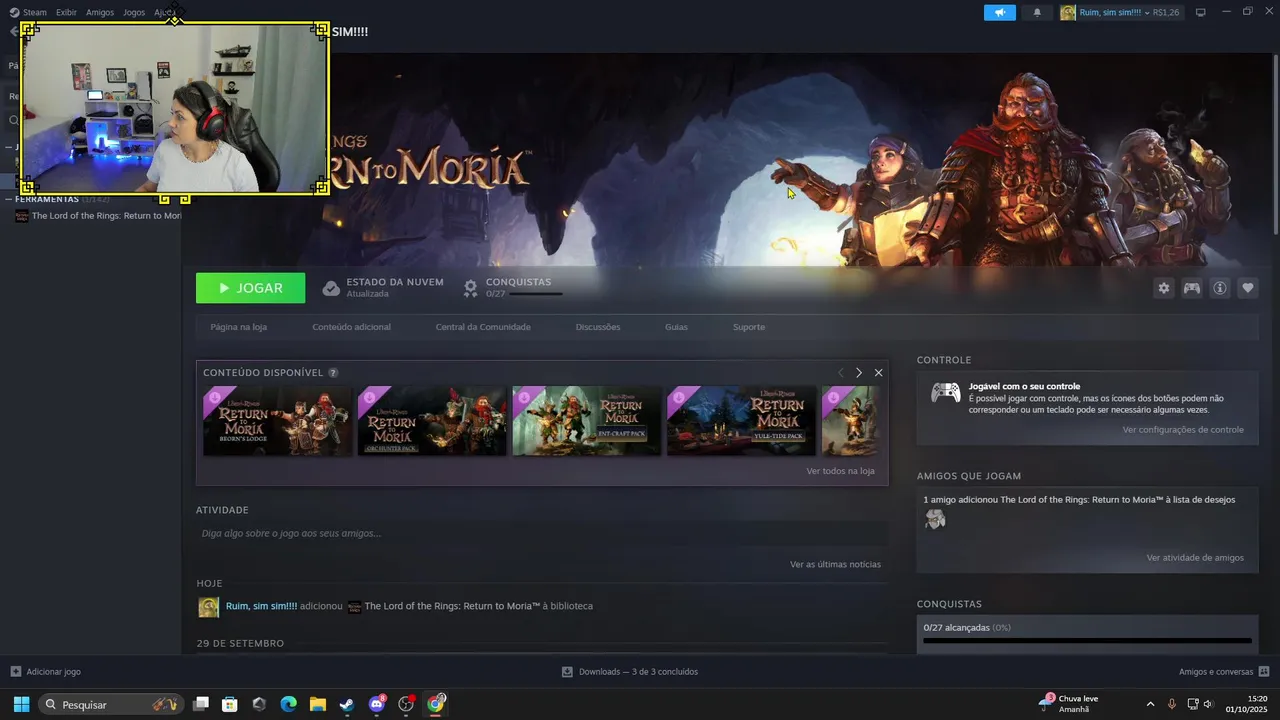Open Microsoft Edge taskbar icon

tap(288, 704)
